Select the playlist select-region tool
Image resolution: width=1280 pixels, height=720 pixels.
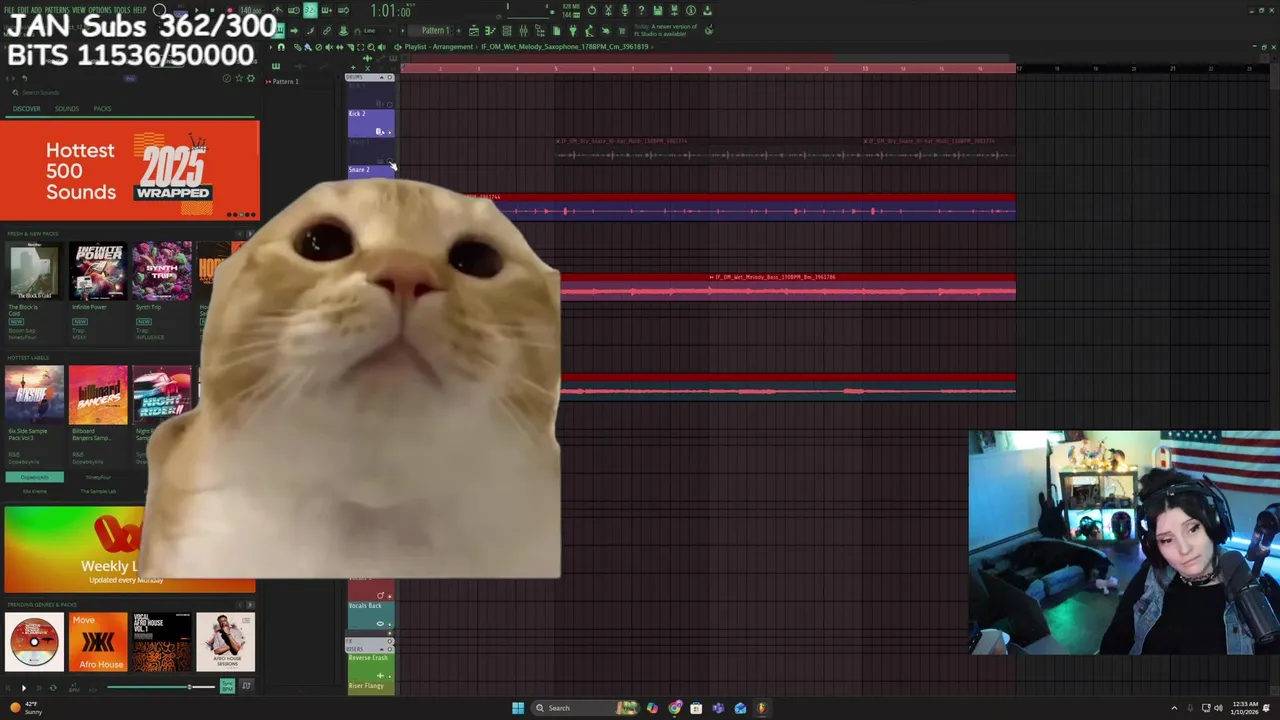pos(361,47)
